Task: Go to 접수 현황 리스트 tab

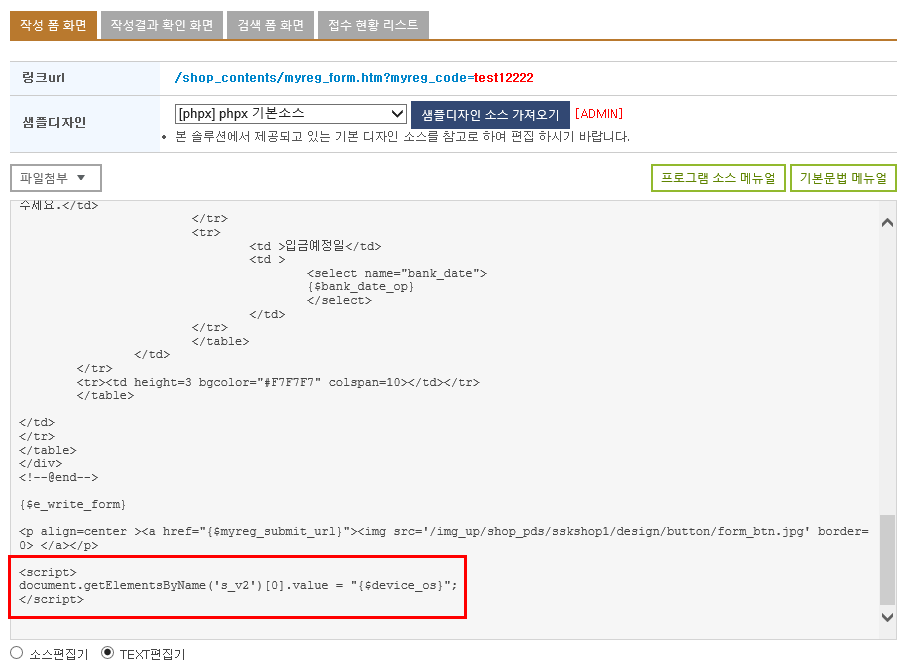Action: 373,25
